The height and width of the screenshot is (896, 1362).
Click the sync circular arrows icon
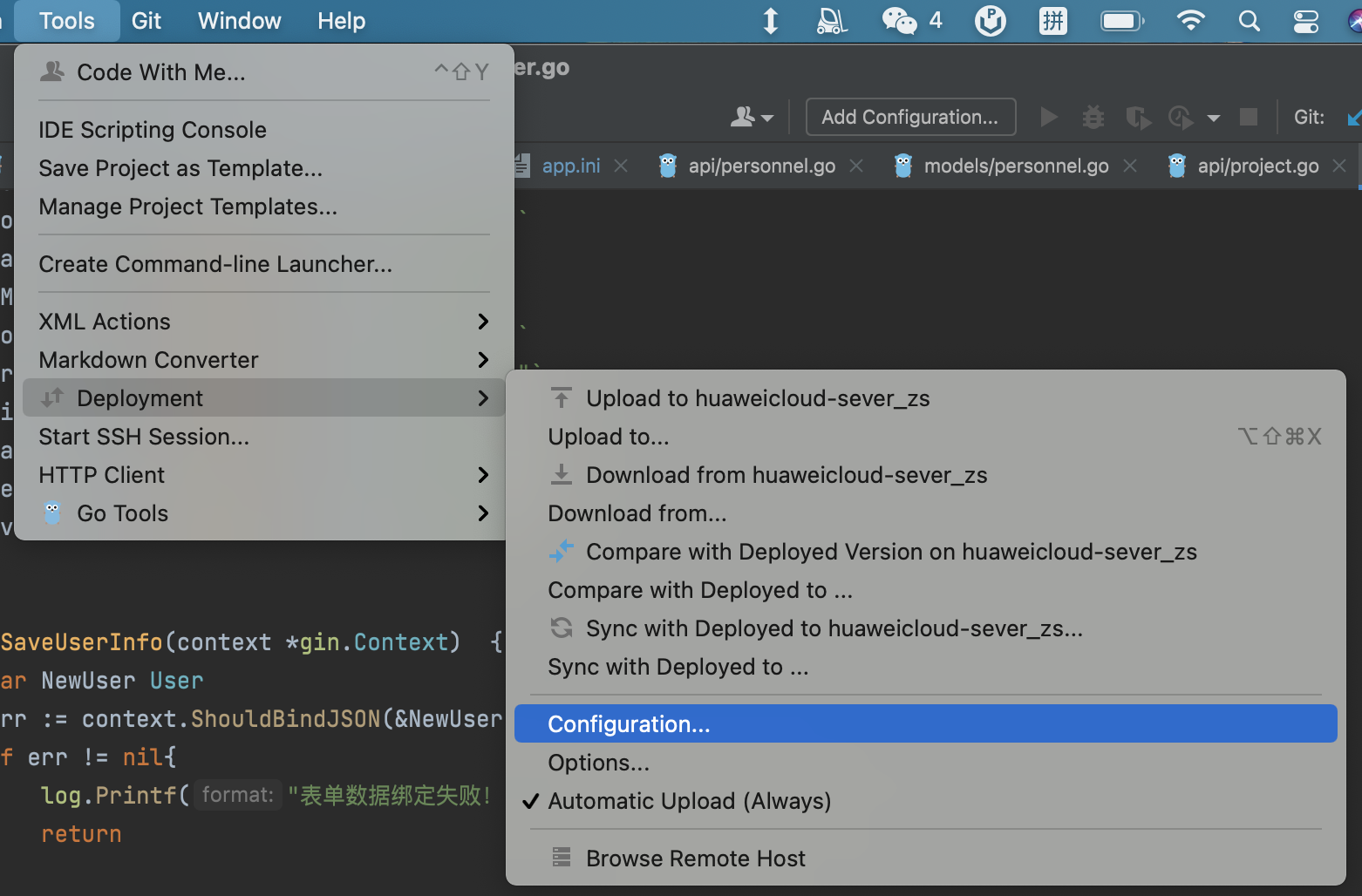tap(562, 628)
